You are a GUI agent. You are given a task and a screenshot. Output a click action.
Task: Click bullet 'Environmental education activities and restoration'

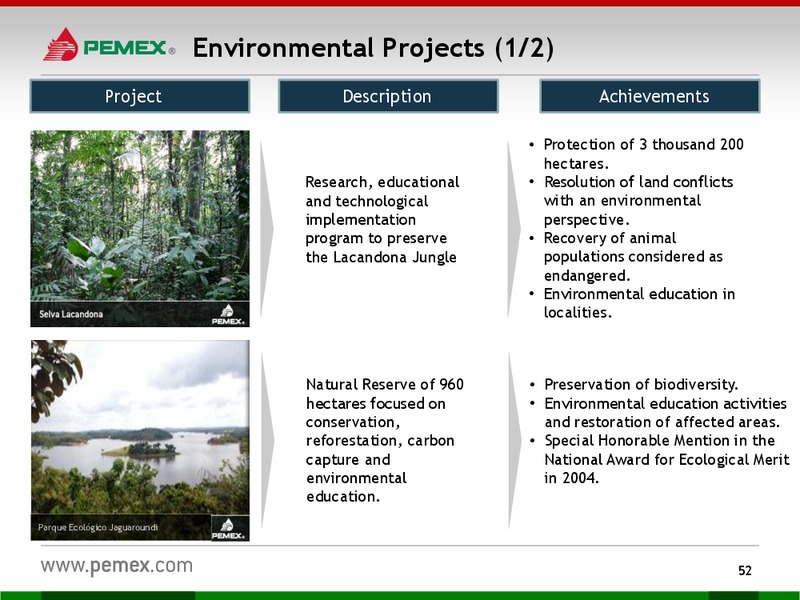pyautogui.click(x=659, y=413)
